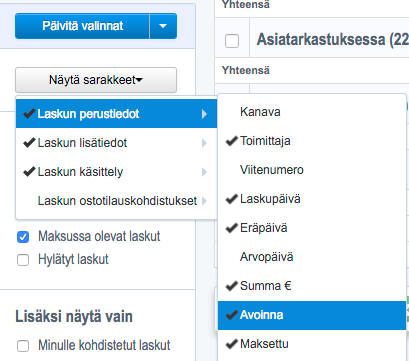Select Laskun käsittely menu item
The image size is (409, 361).
tap(116, 172)
